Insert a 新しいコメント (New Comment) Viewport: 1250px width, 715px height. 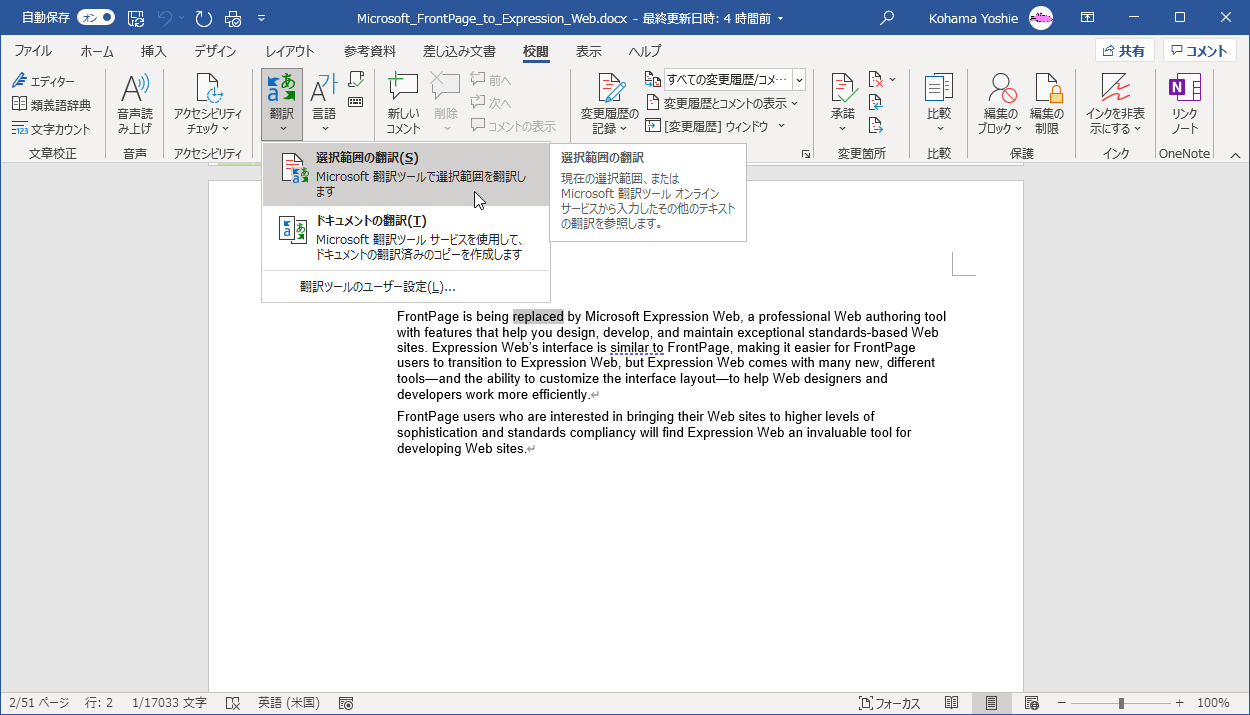click(401, 103)
